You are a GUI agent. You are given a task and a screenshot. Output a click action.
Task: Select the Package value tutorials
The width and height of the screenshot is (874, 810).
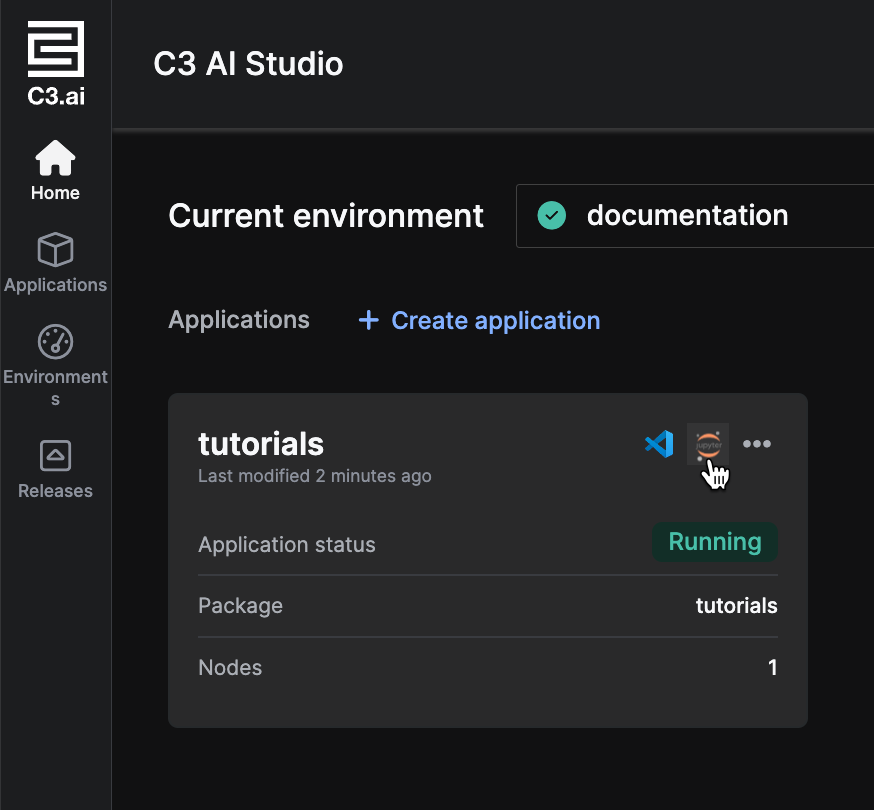point(736,605)
